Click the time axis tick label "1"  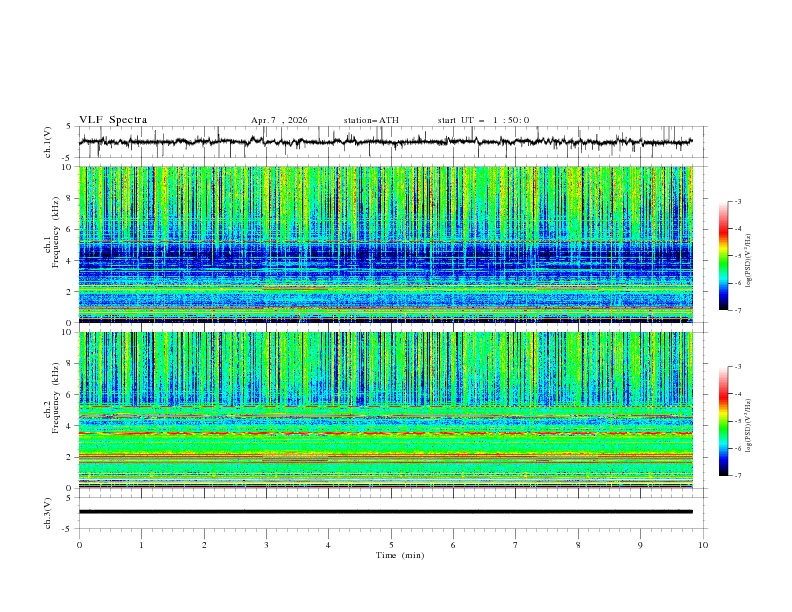point(141,545)
